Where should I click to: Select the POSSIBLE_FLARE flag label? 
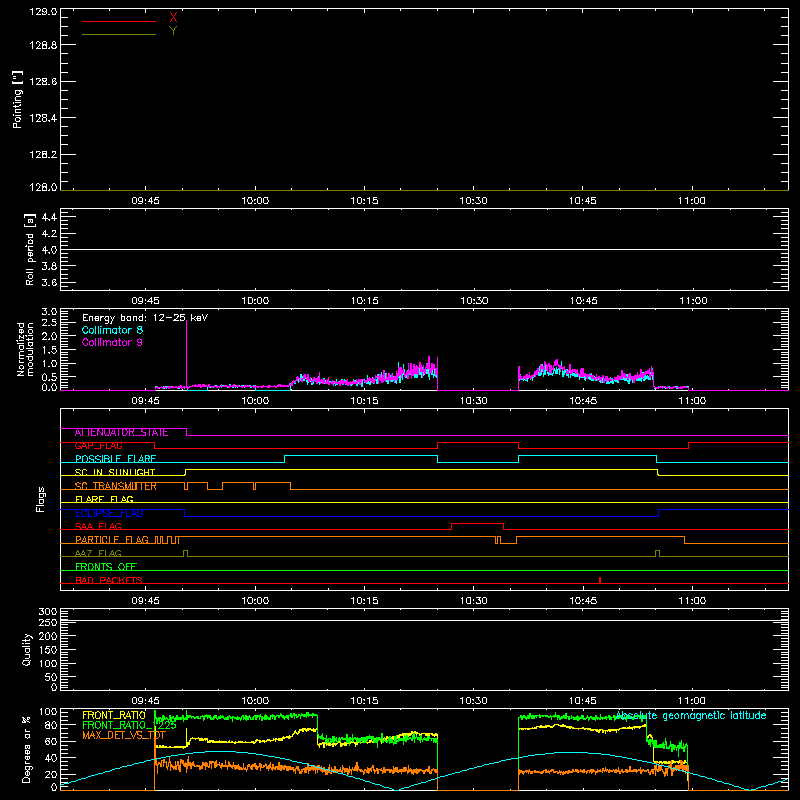[x=115, y=459]
